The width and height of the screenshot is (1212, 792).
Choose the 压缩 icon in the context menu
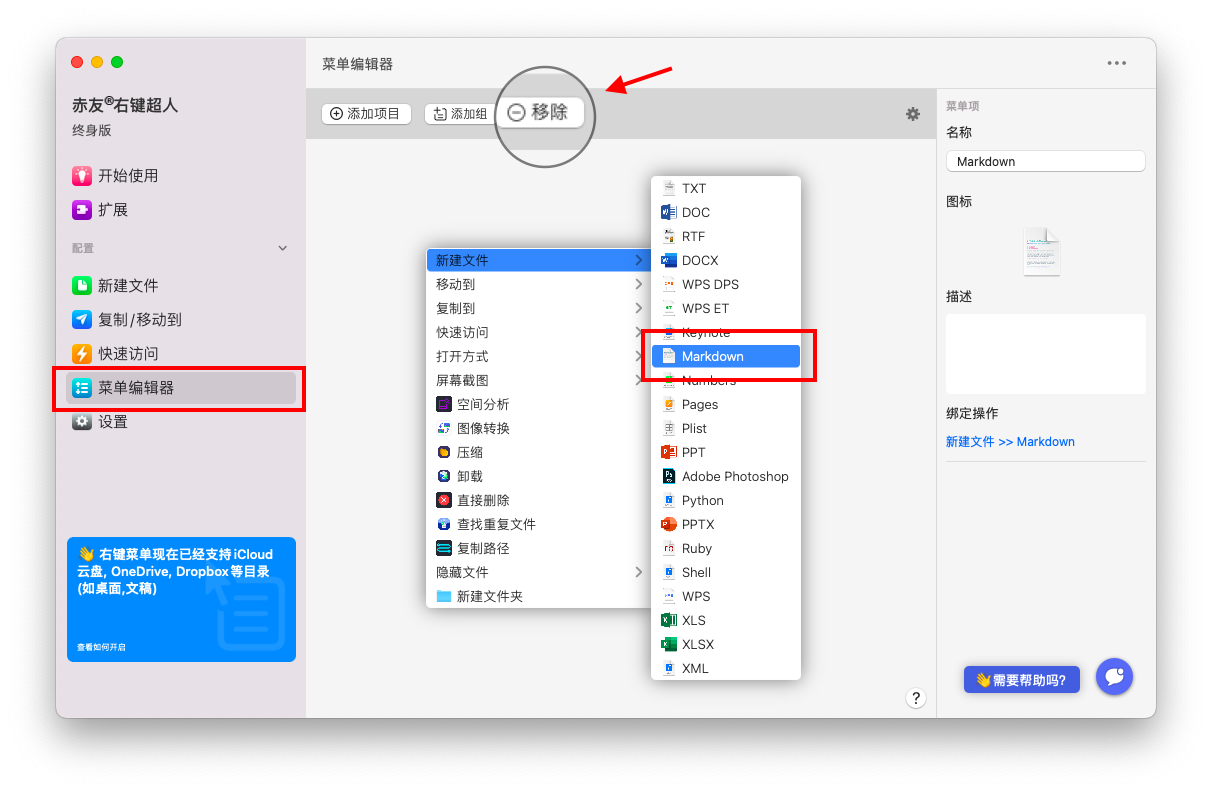pos(444,452)
